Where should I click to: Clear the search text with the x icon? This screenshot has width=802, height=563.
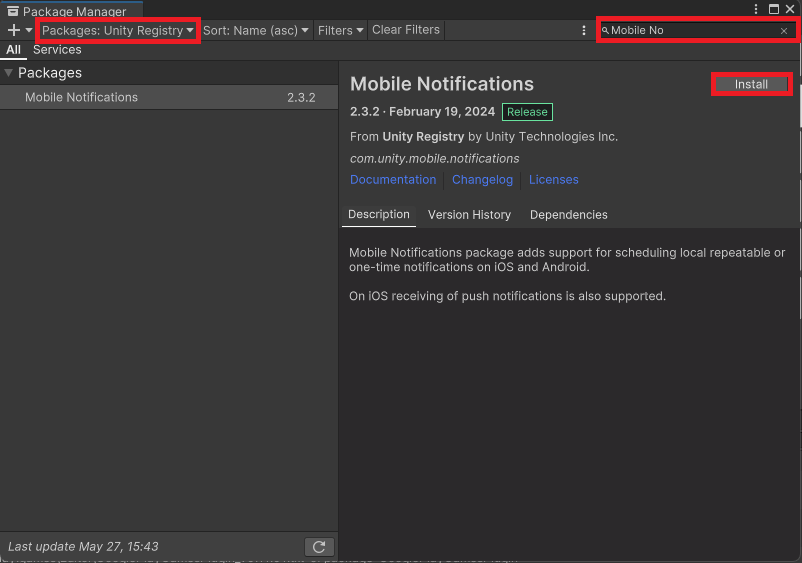click(x=784, y=31)
